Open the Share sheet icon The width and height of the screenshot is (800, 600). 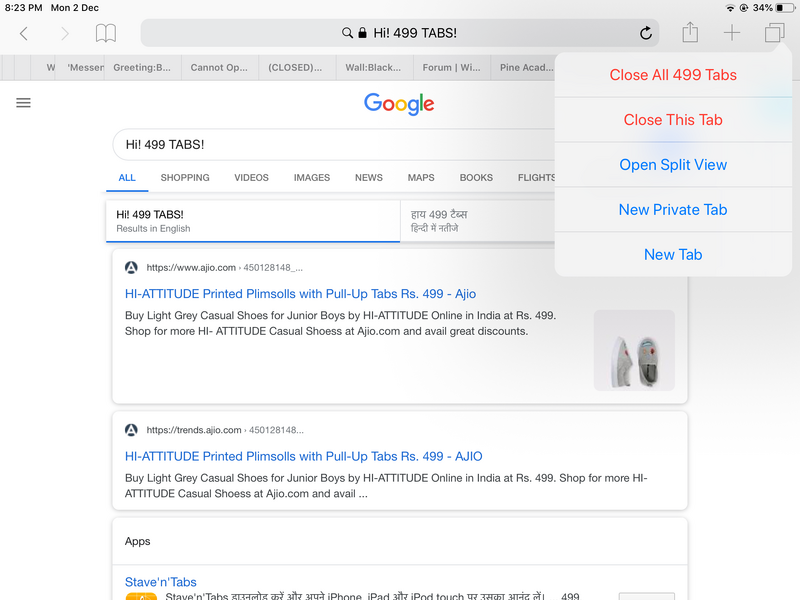pos(689,32)
